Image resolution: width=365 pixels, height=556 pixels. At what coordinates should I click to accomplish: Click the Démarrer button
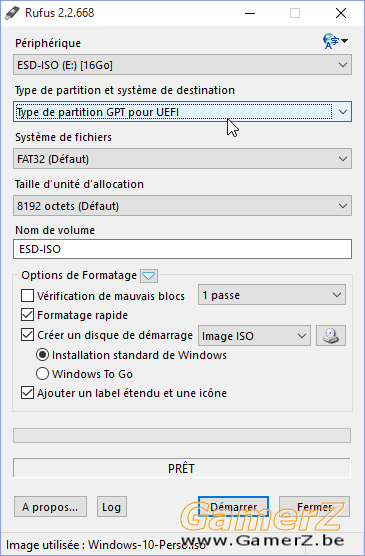(x=233, y=507)
